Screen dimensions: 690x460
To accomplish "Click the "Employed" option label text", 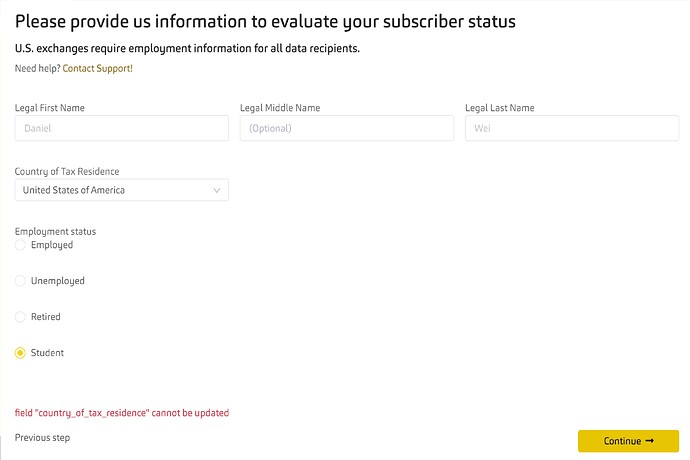I will click(52, 245).
